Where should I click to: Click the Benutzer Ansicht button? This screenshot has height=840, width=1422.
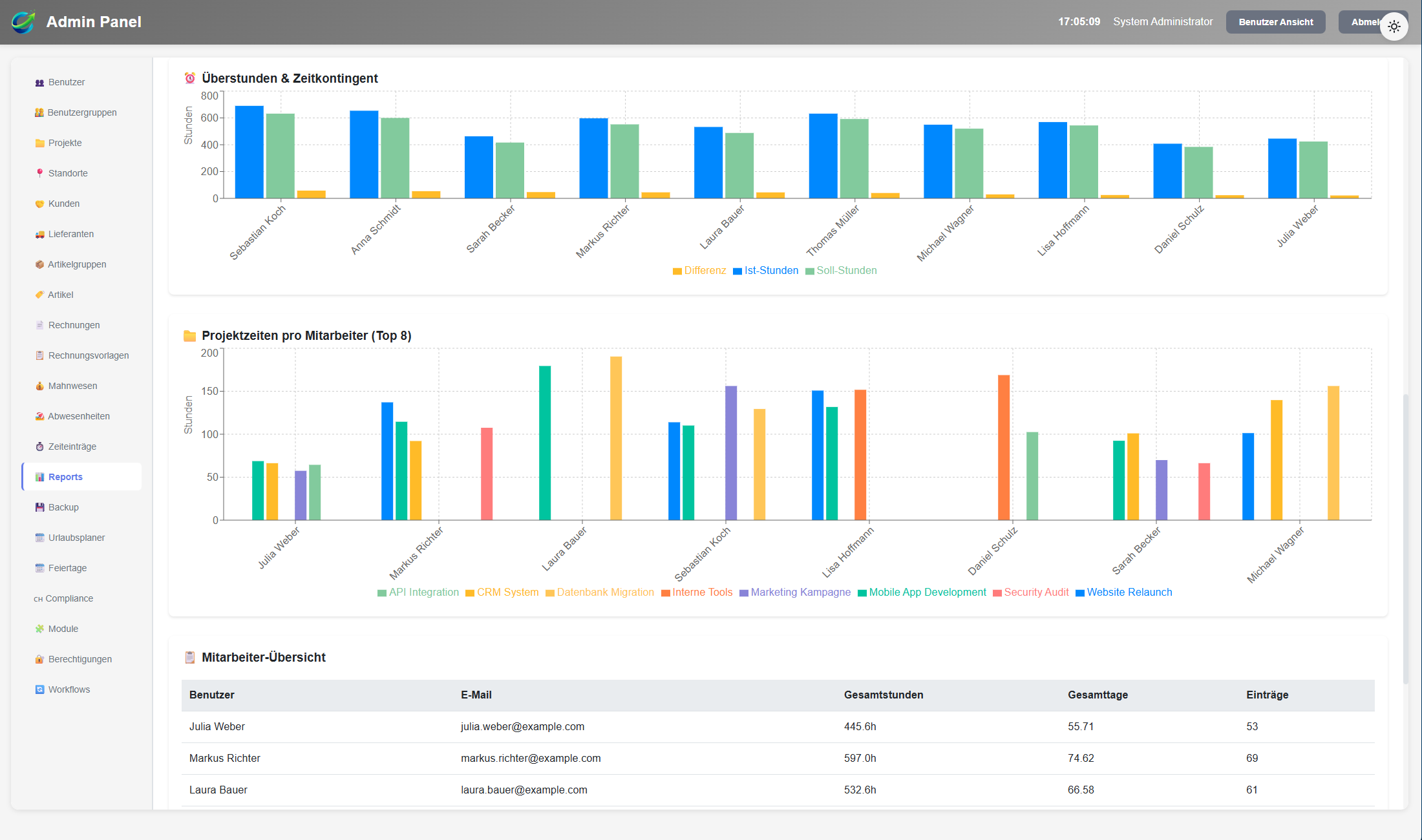[1275, 21]
